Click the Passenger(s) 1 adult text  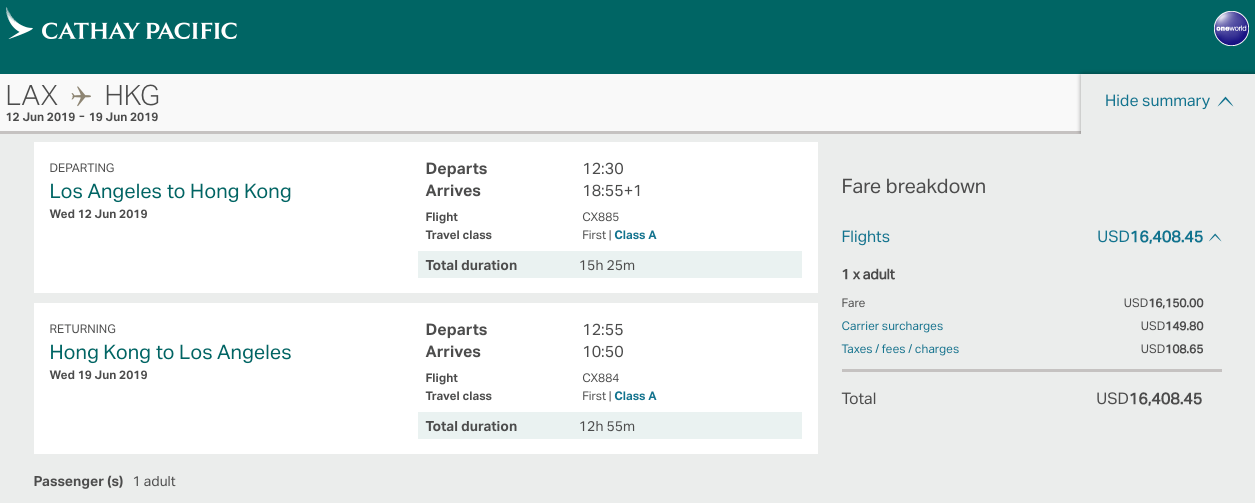coord(105,481)
